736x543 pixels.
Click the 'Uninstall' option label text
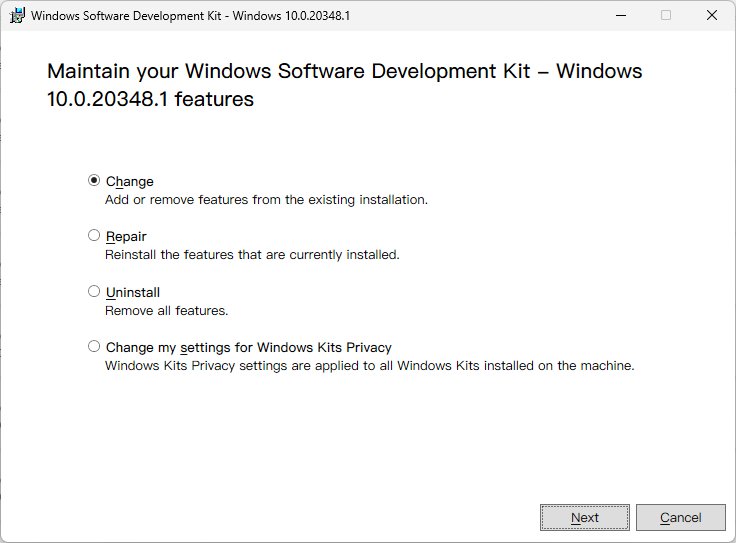[133, 293]
